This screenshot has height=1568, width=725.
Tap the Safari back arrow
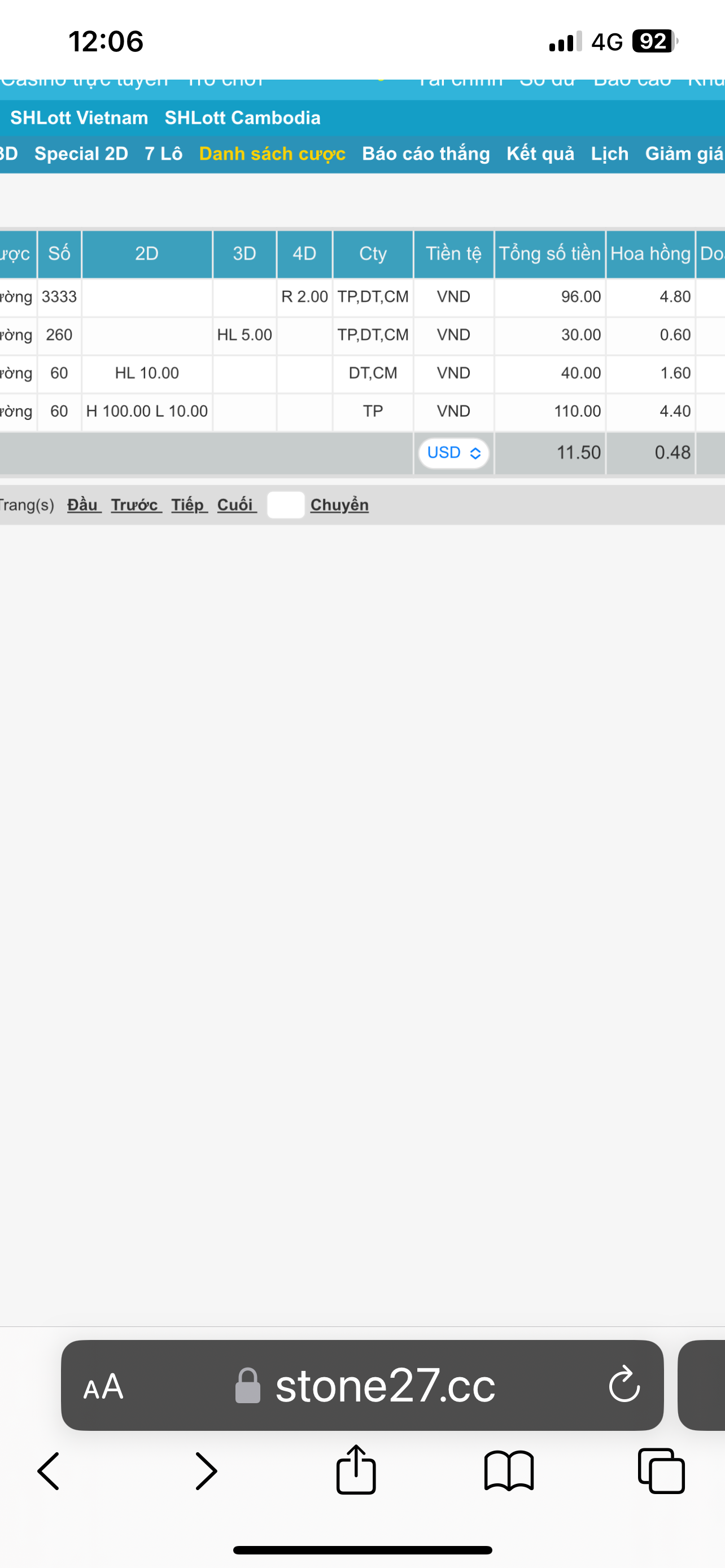[49, 1470]
